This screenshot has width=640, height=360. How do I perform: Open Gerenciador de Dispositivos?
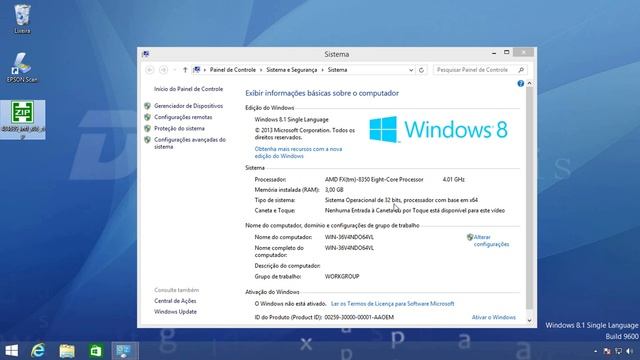coord(189,106)
